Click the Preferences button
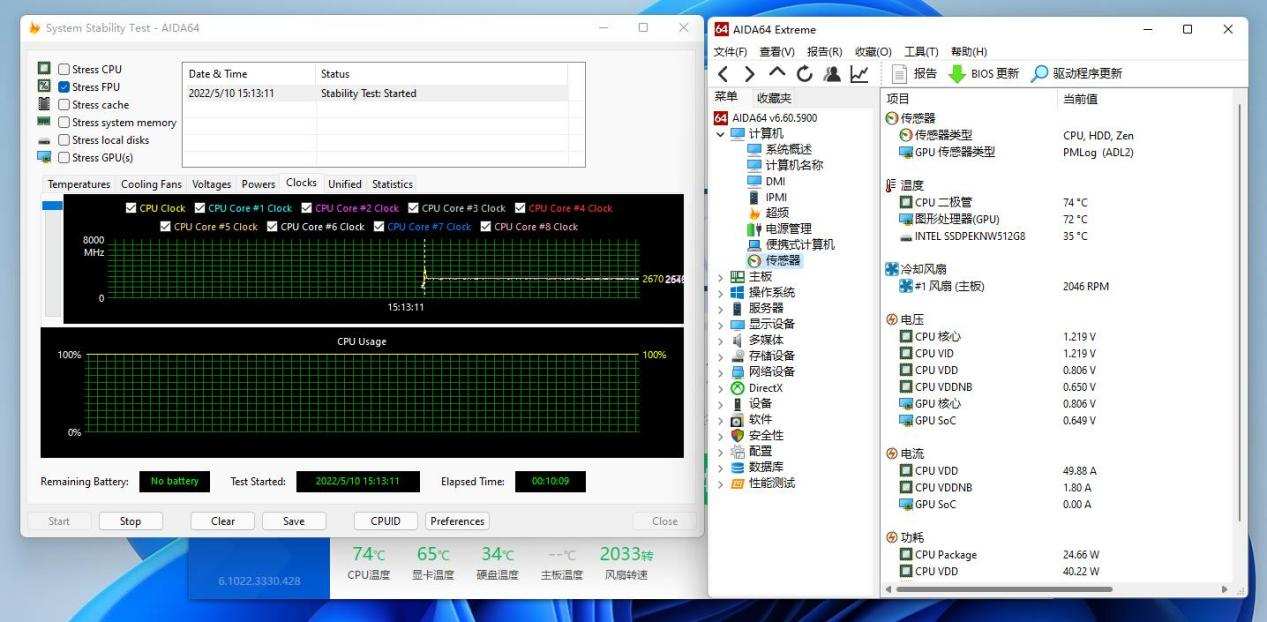The image size is (1267, 622). [x=457, y=521]
